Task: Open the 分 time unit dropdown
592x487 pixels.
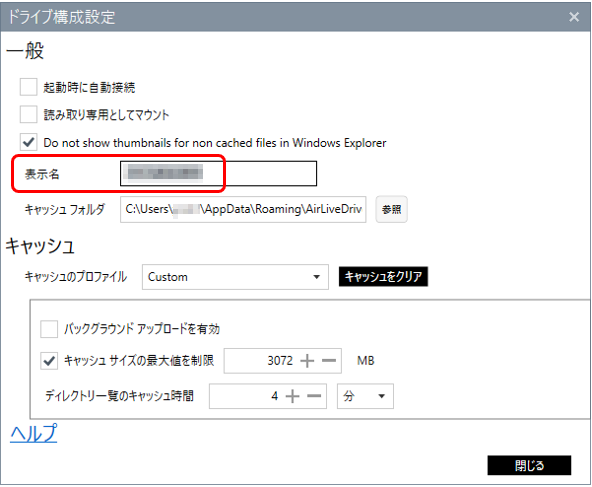Action: pos(365,396)
